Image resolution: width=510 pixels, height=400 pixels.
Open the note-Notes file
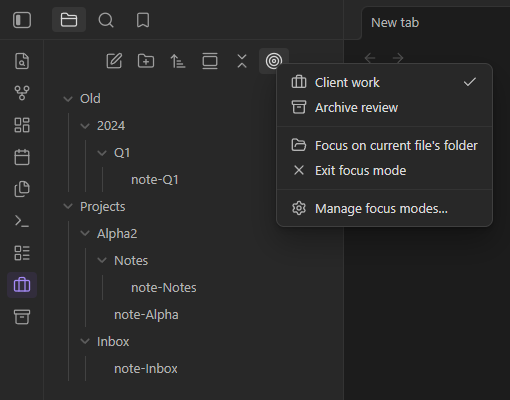(x=164, y=288)
